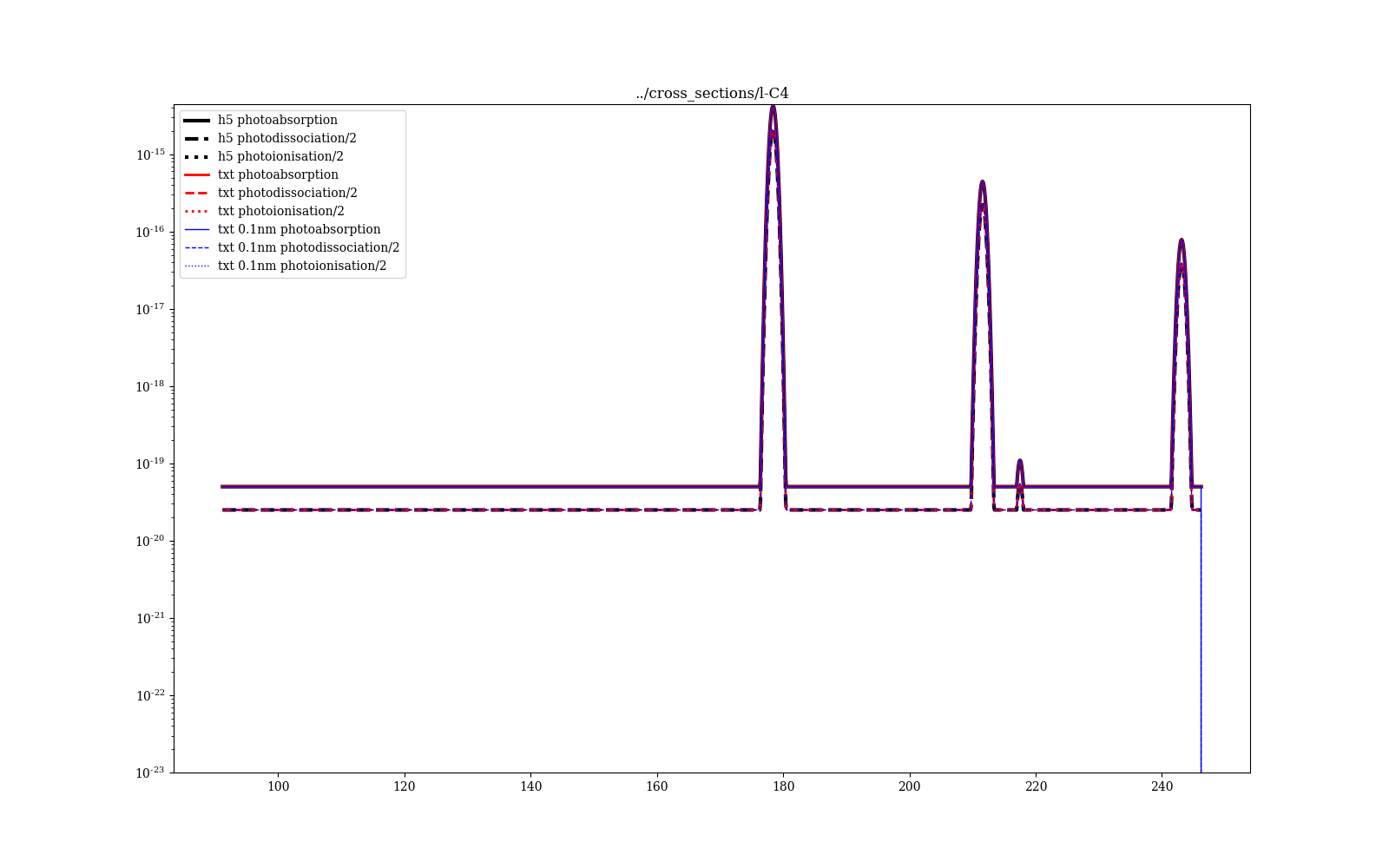Click the plot title ../cross_sections/l-C4
The height and width of the screenshot is (868, 1389).
click(712, 94)
